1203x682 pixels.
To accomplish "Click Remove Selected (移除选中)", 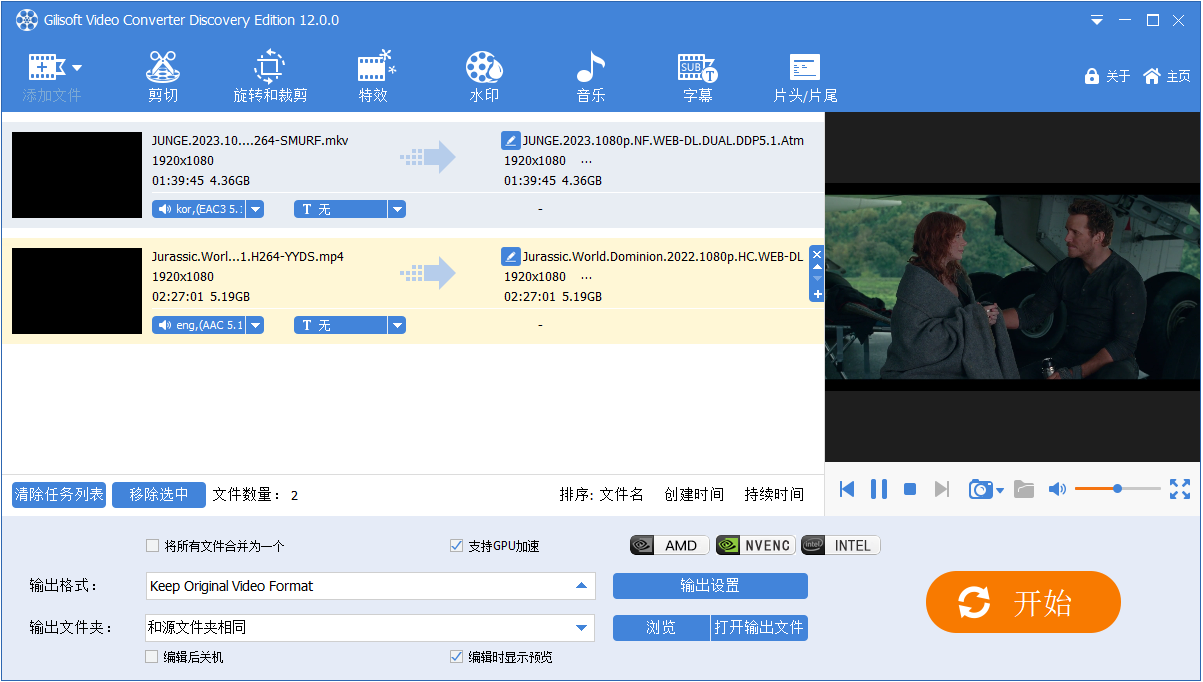I will pyautogui.click(x=159, y=494).
